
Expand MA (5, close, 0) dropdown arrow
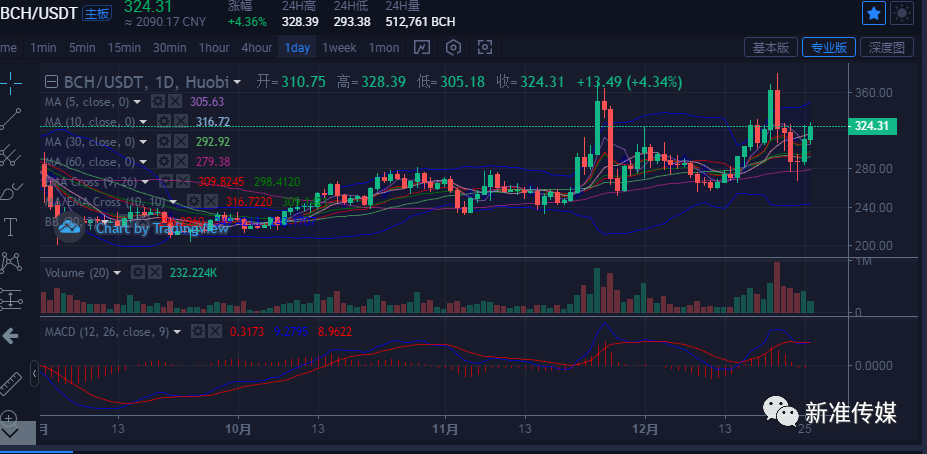137,102
